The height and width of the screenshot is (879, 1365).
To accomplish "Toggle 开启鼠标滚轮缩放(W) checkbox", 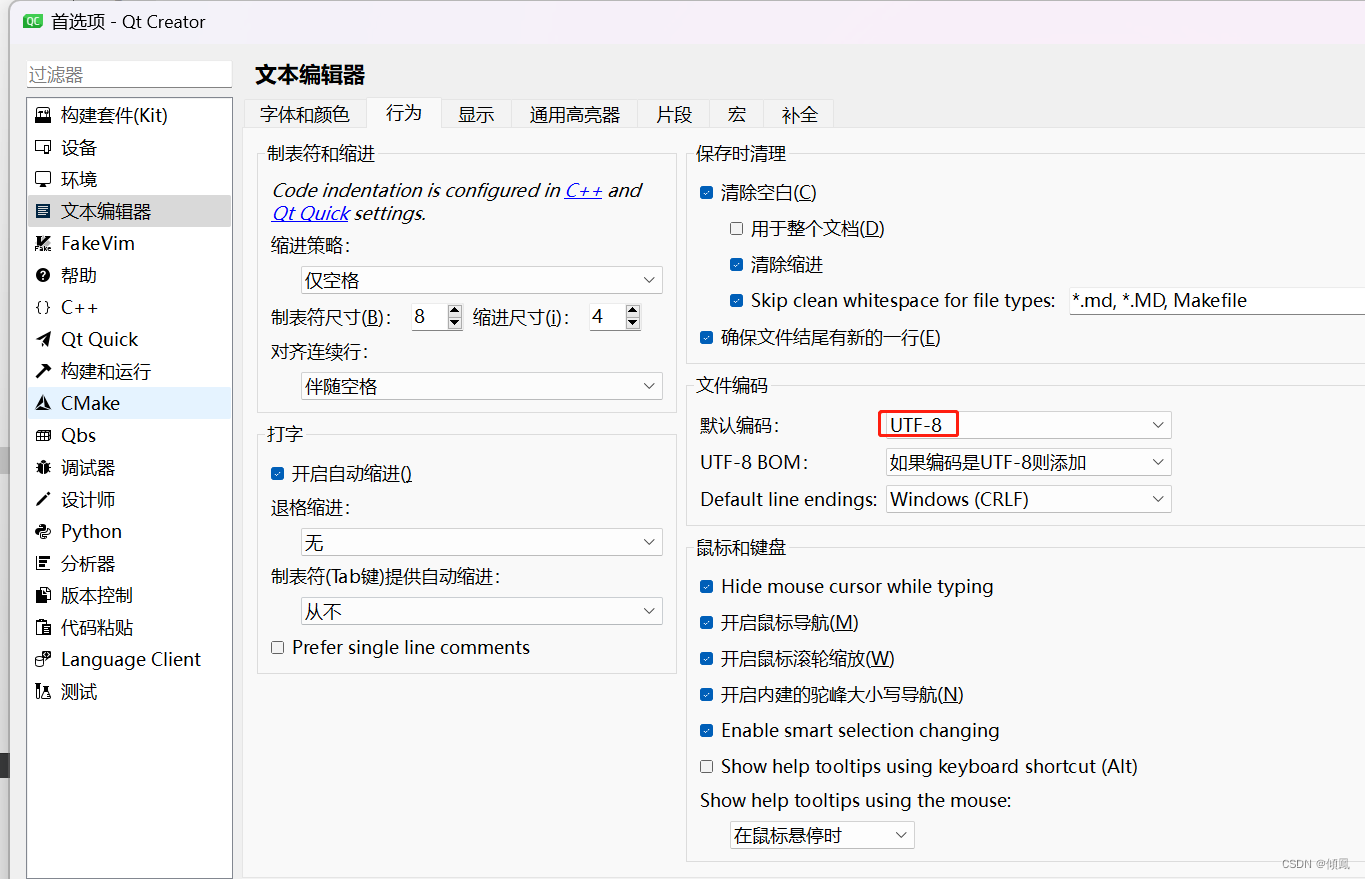I will [x=707, y=659].
